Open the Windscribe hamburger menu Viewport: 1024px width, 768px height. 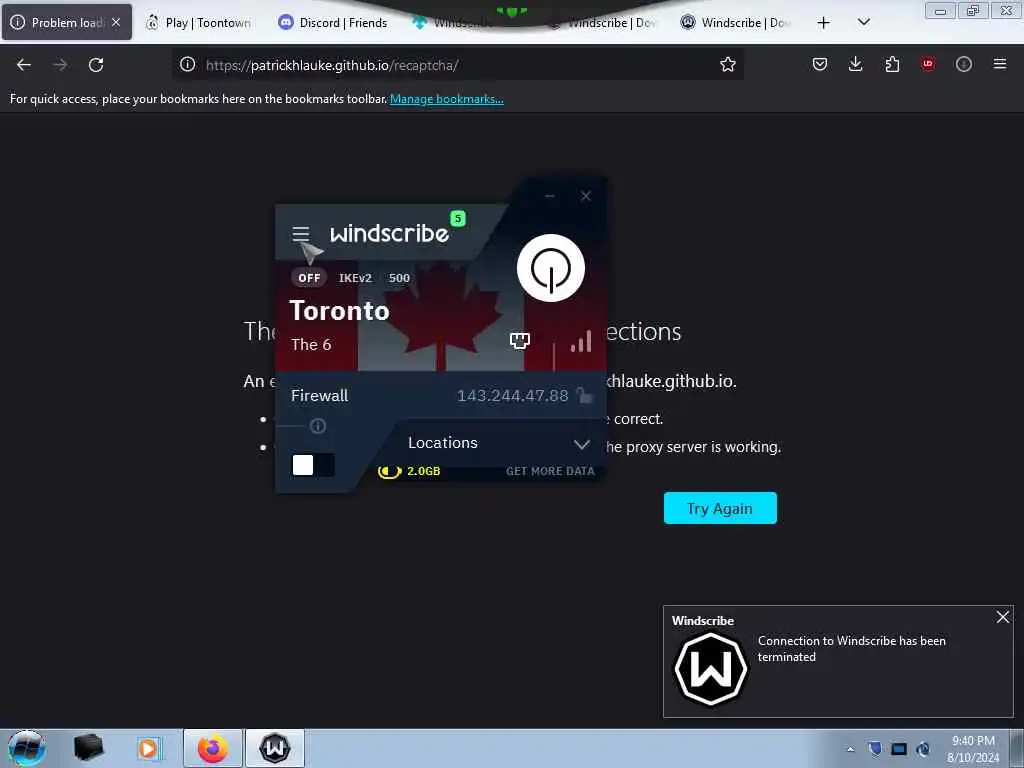click(x=300, y=233)
